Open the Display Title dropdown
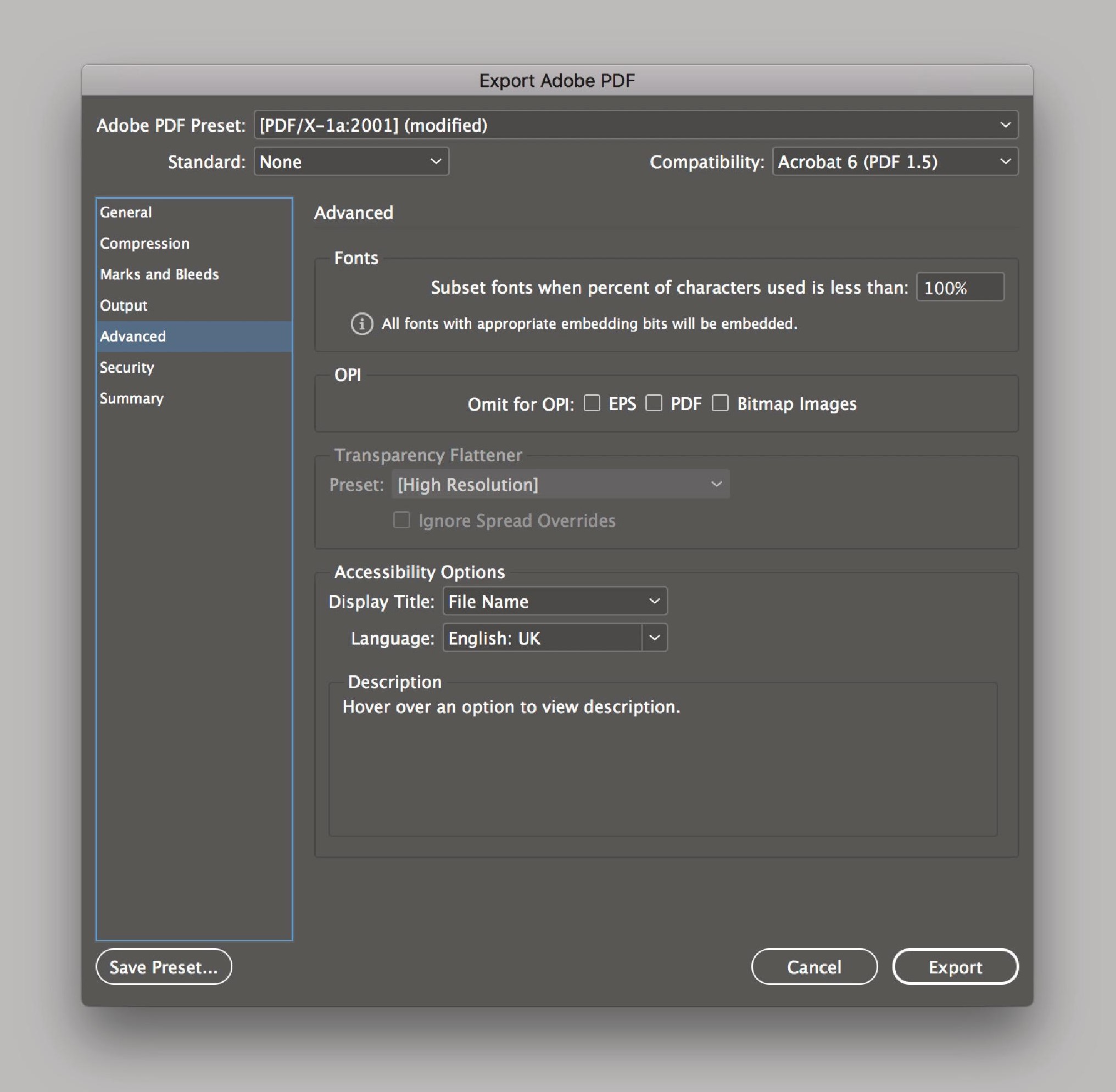 click(554, 601)
